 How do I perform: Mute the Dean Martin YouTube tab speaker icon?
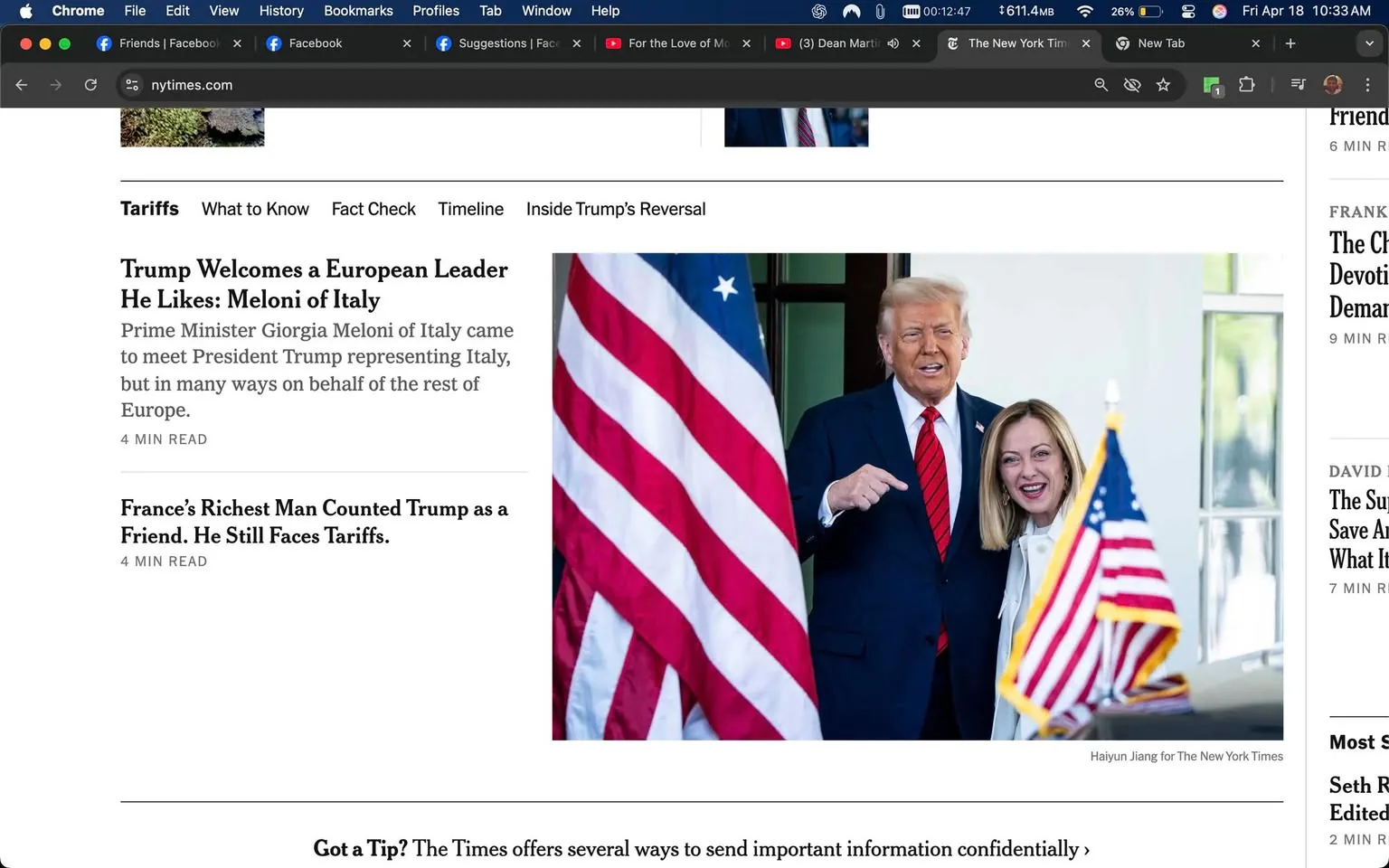click(x=893, y=42)
